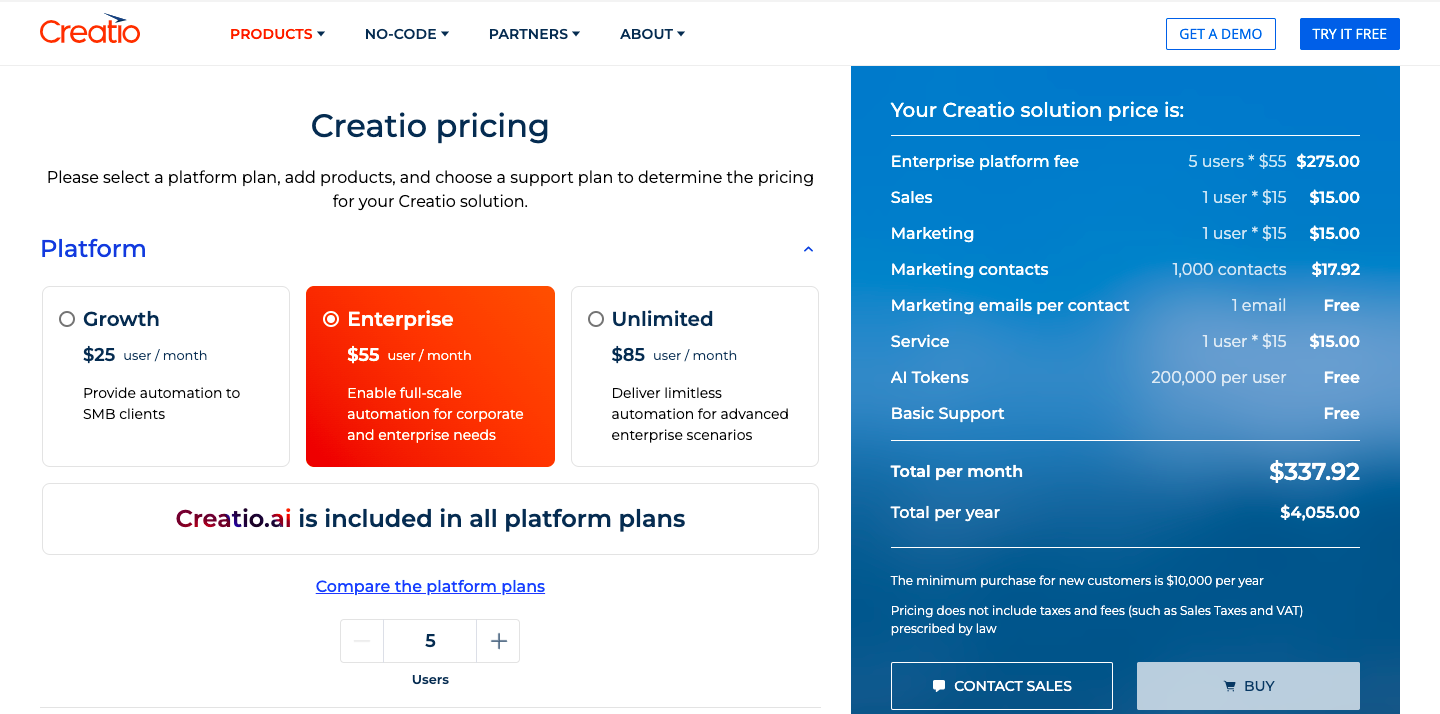1440x714 pixels.
Task: Collapse the Platform section with the chevron
Action: 808,249
